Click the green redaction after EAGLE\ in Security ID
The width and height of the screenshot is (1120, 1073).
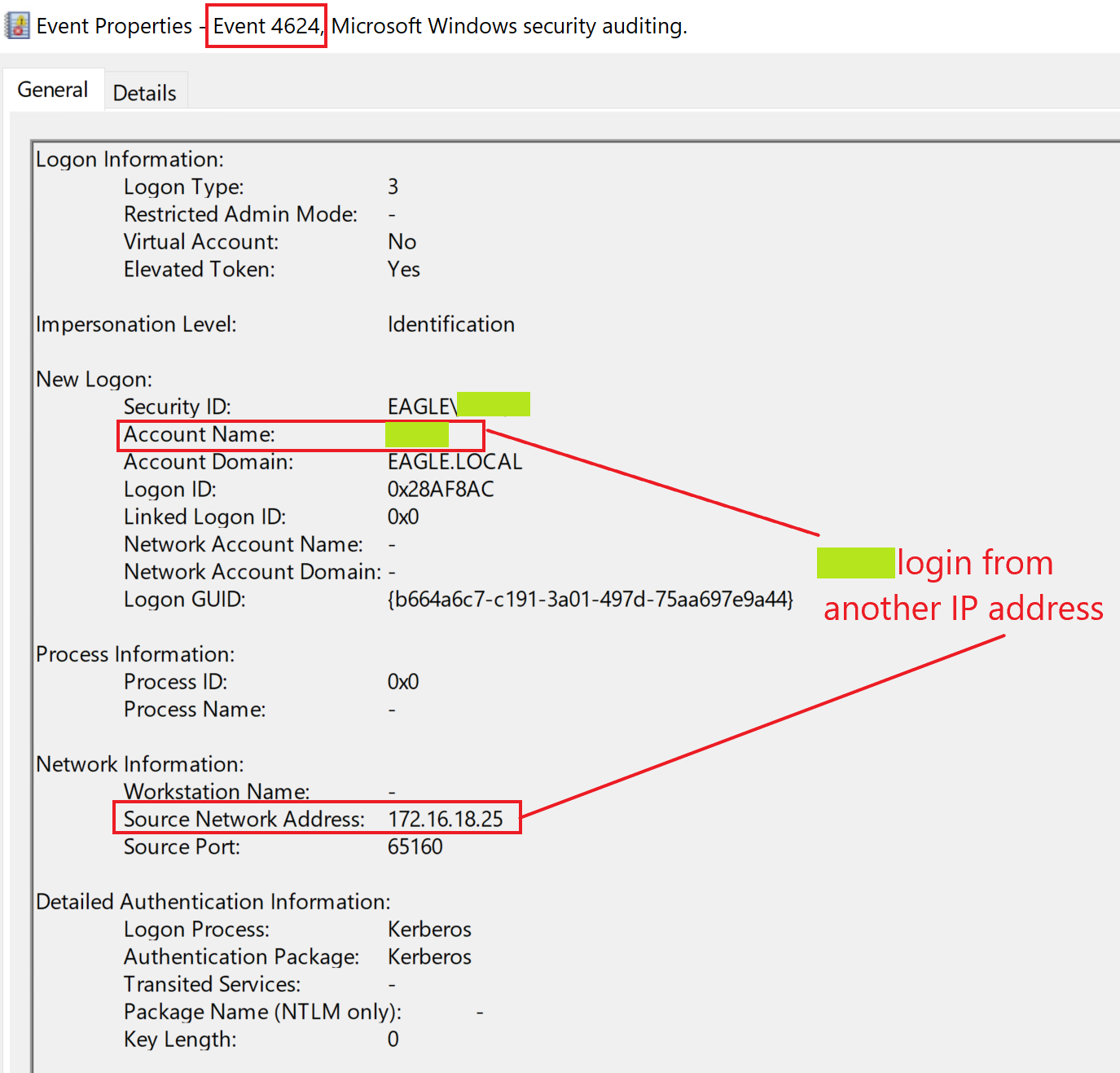click(x=493, y=405)
